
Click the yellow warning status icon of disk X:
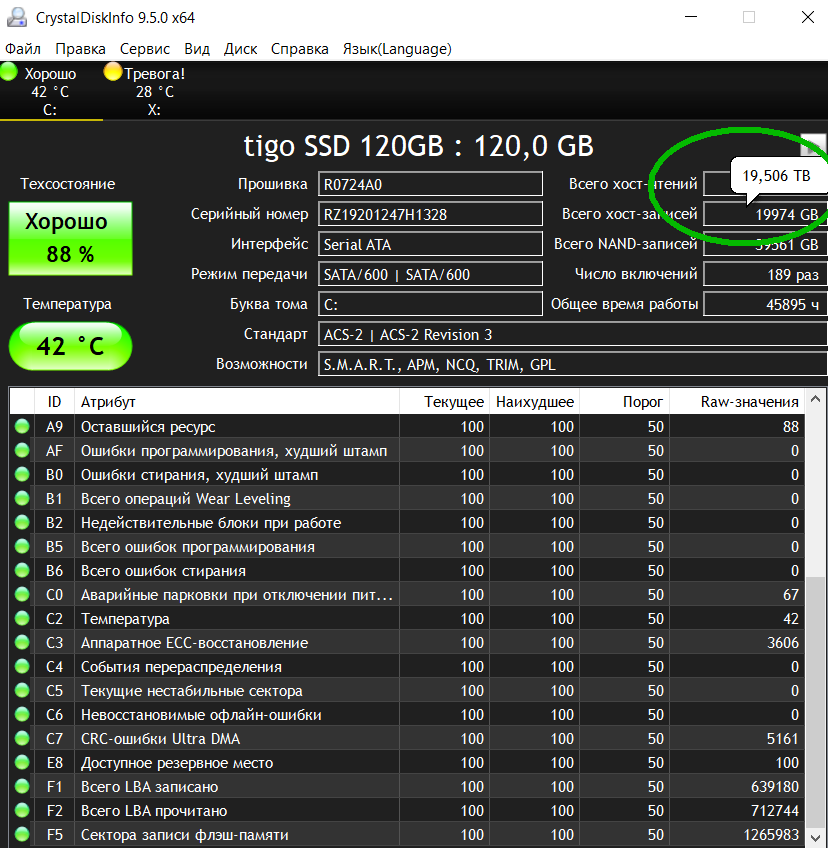tap(112, 71)
